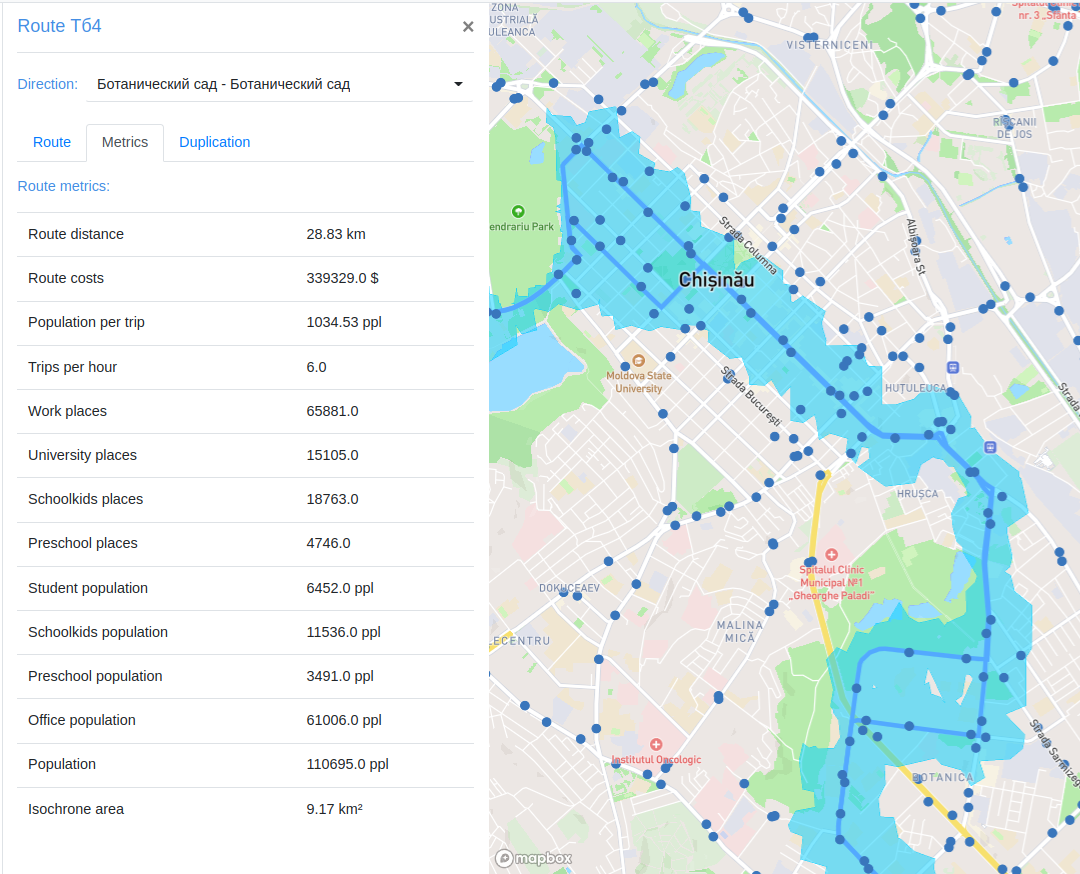1080x874 pixels.
Task: Click the Chișinău city label on map
Action: pos(716,280)
